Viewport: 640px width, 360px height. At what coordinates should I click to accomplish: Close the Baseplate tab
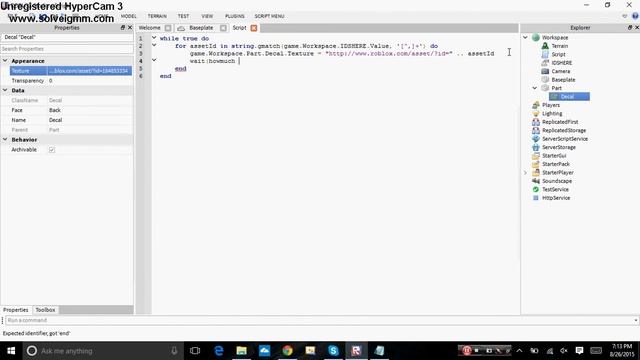[x=223, y=28]
